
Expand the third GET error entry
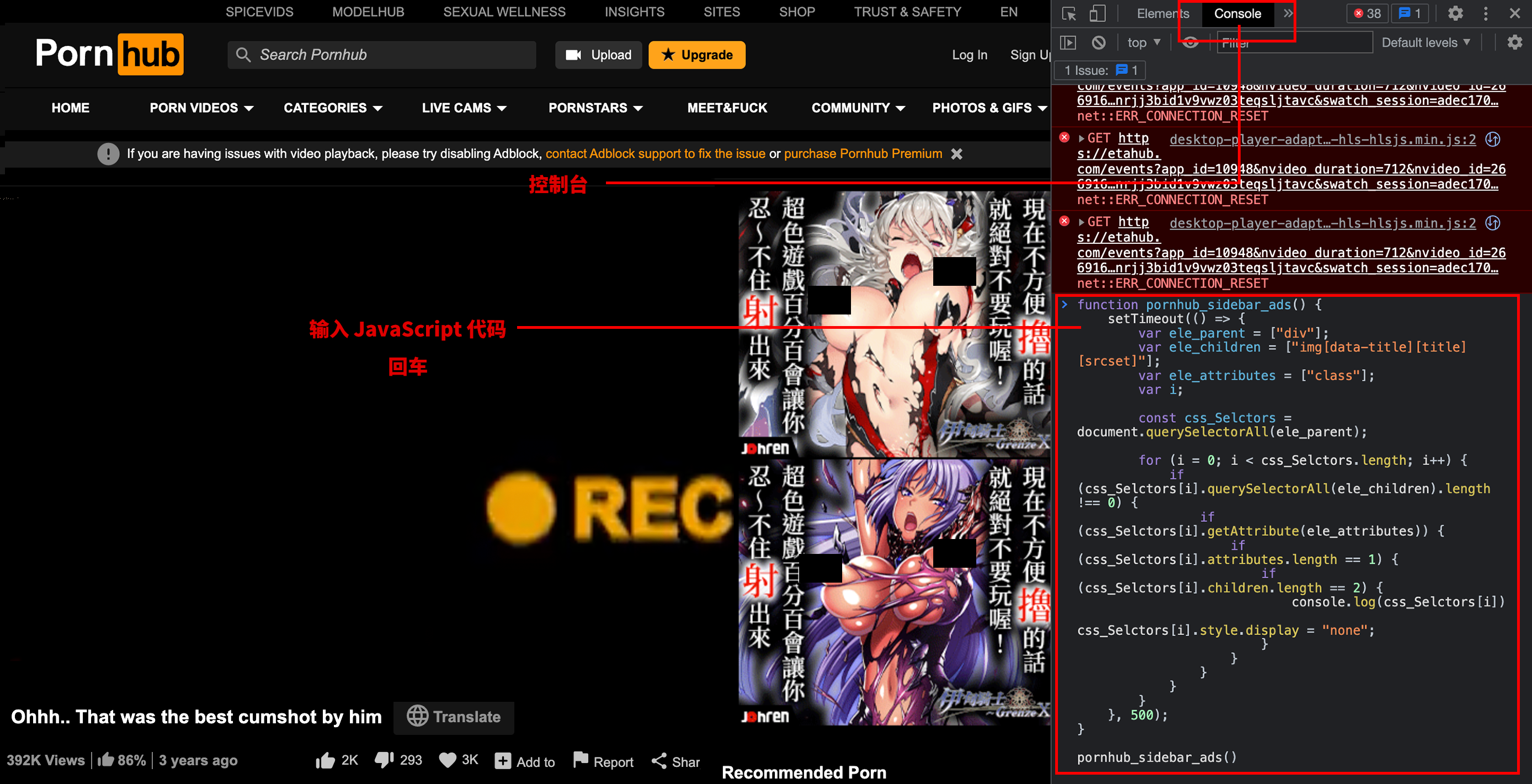(1081, 222)
